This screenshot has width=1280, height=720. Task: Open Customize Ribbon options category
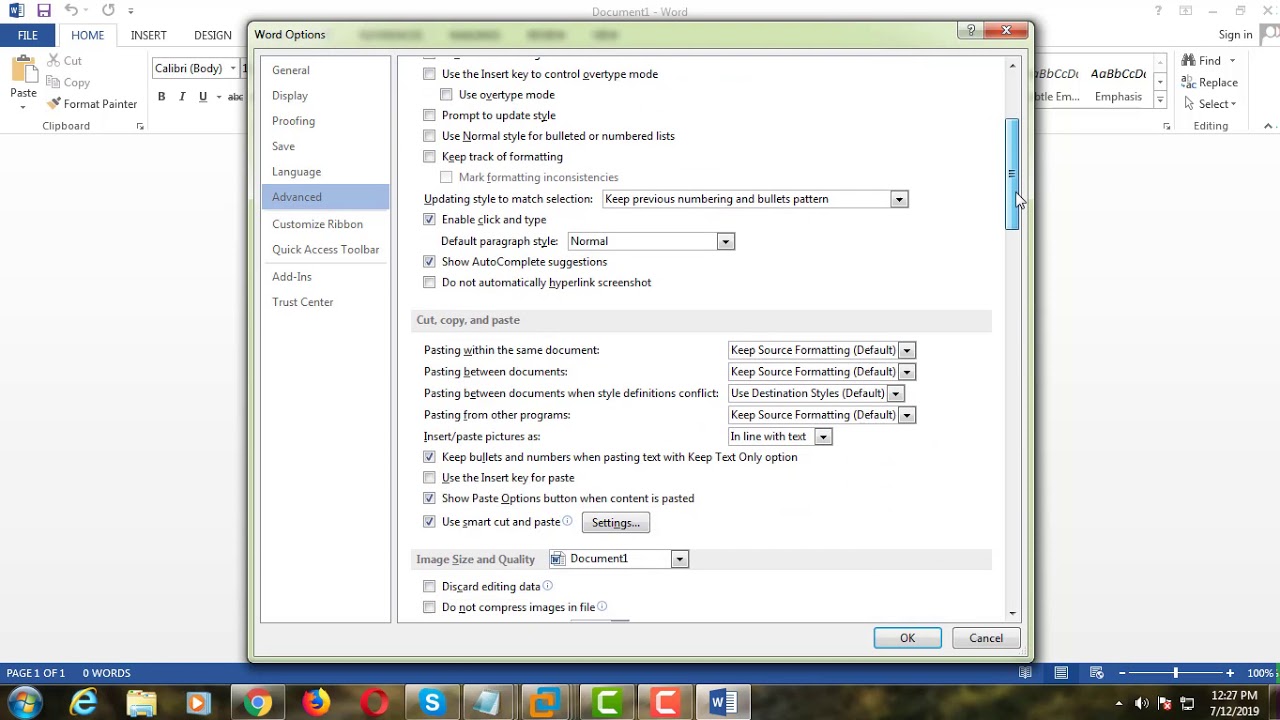[317, 224]
